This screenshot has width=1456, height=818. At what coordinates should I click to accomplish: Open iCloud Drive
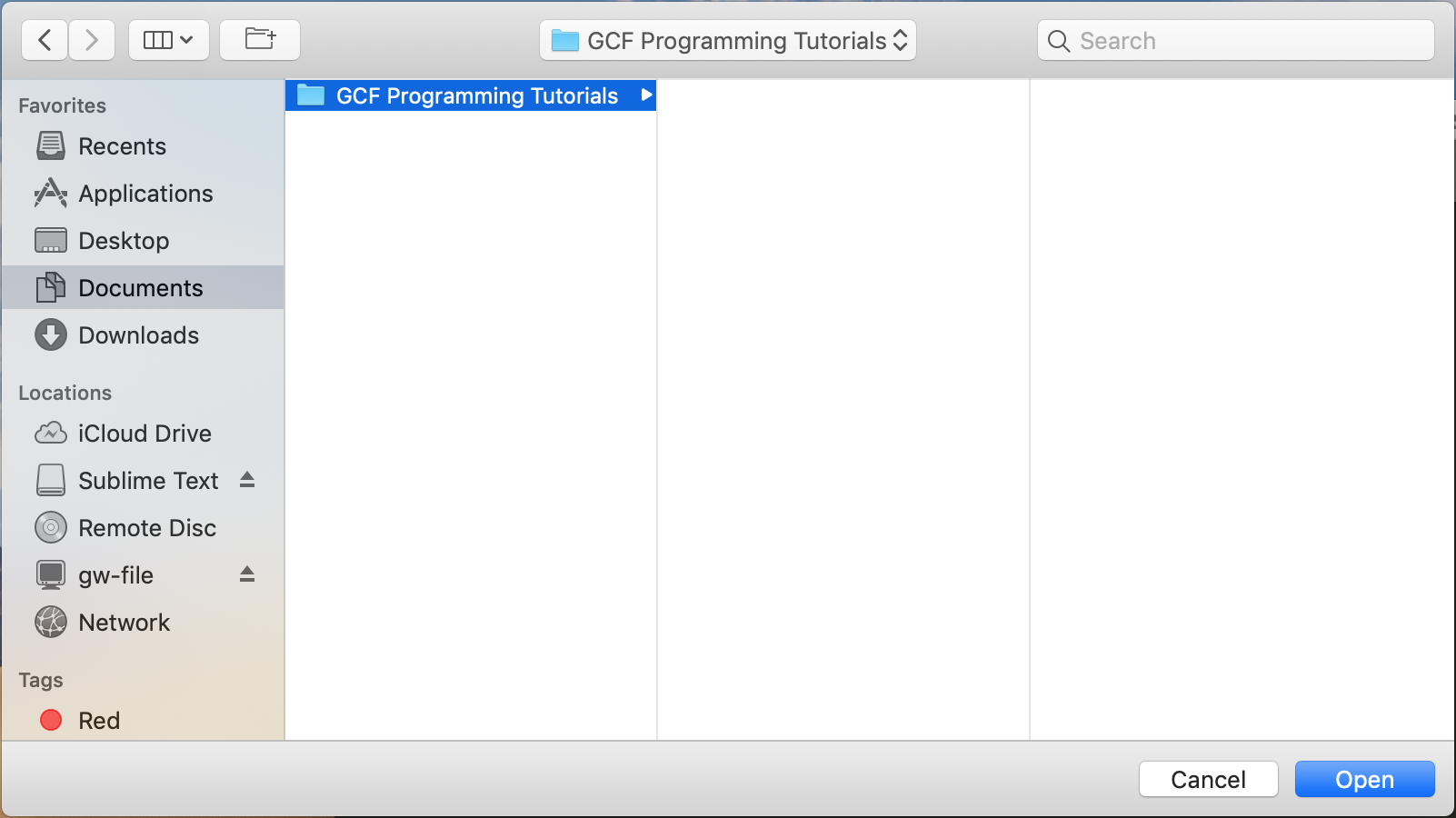(x=144, y=433)
